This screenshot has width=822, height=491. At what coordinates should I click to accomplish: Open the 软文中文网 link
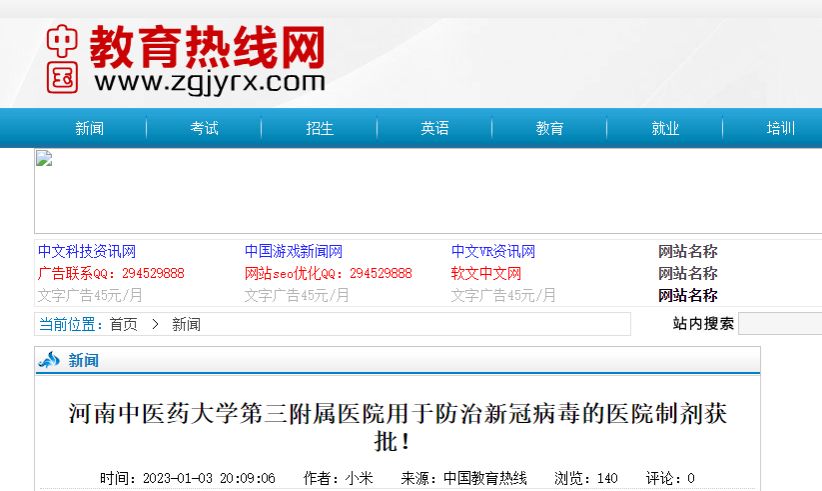tap(486, 274)
